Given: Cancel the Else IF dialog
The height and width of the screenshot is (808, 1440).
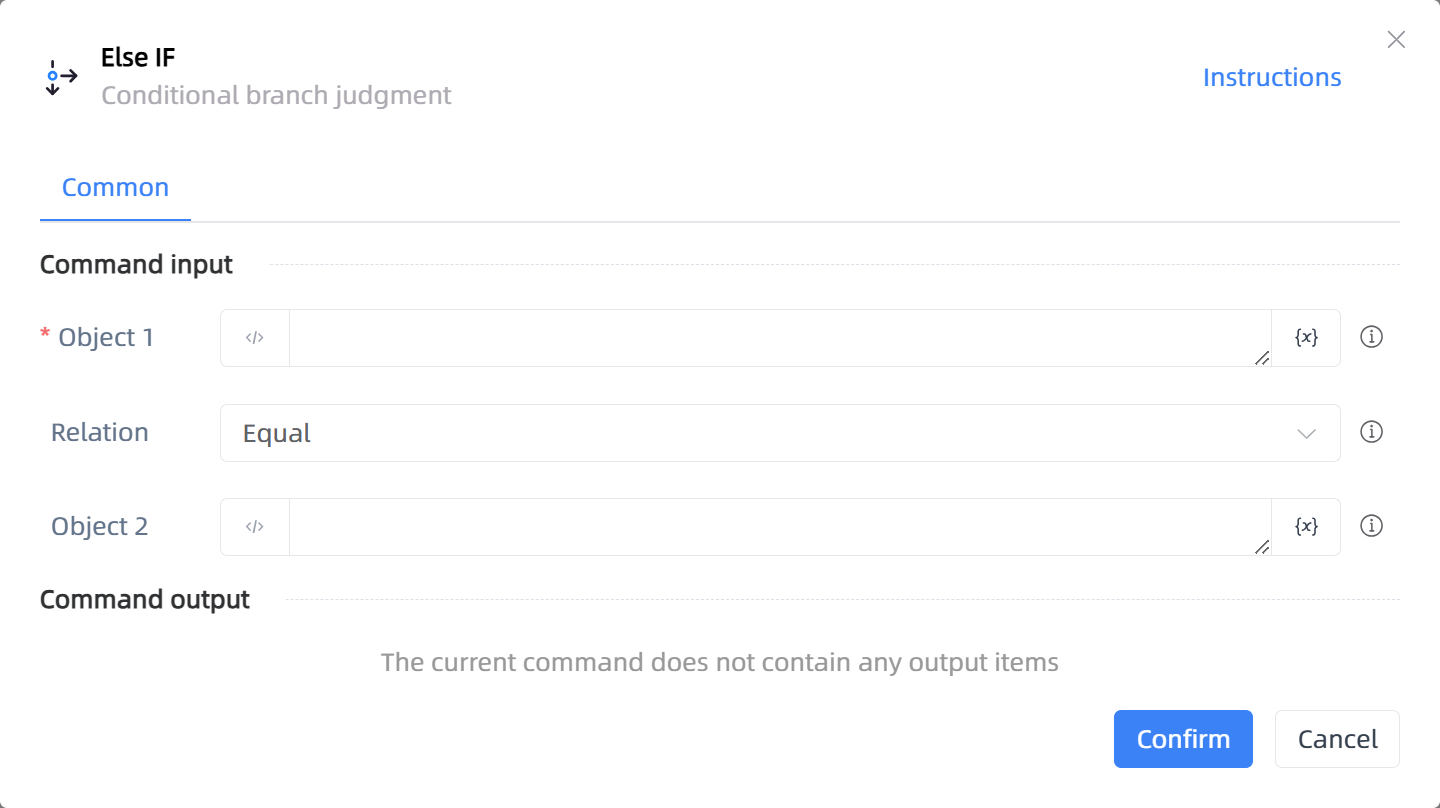Looking at the screenshot, I should [1337, 739].
